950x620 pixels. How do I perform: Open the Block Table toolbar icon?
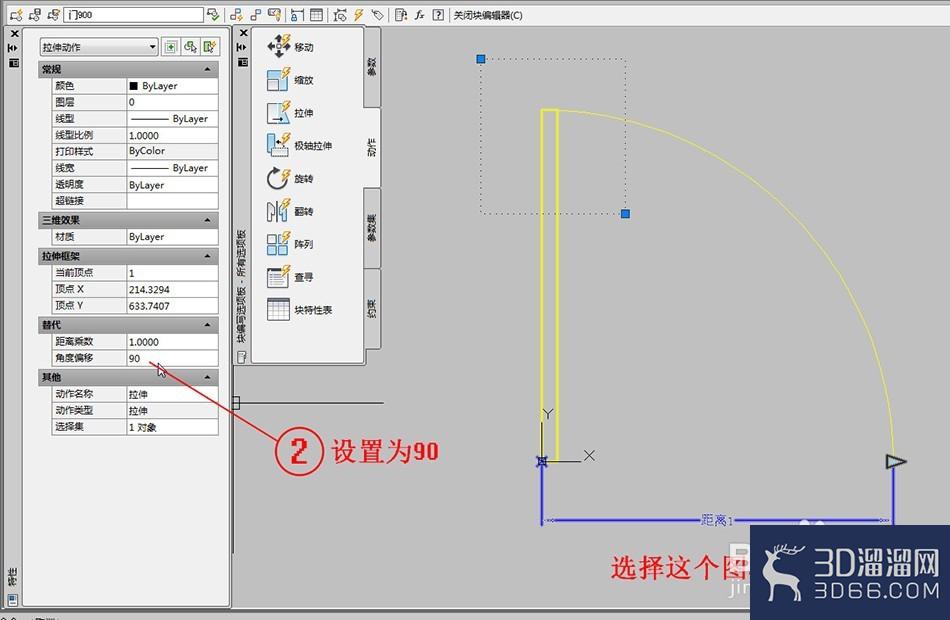click(x=316, y=15)
